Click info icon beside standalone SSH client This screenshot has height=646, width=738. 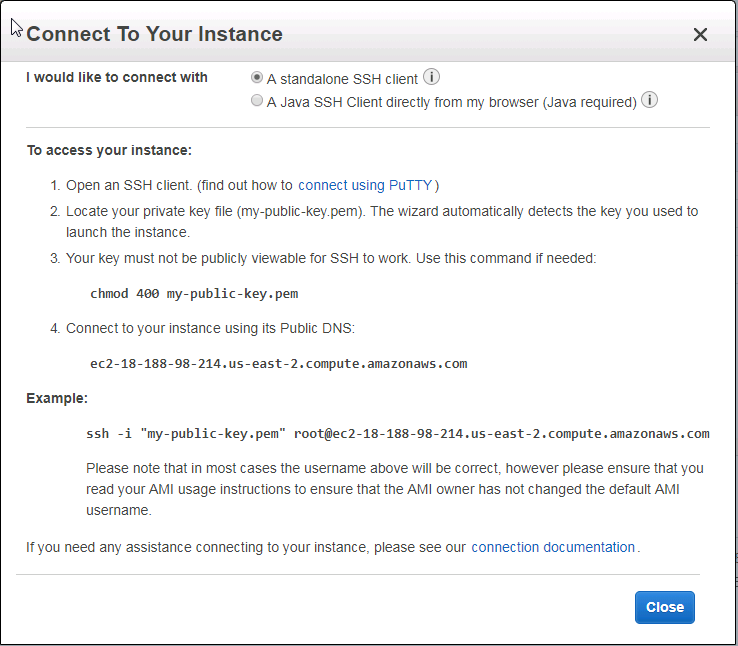[x=432, y=78]
